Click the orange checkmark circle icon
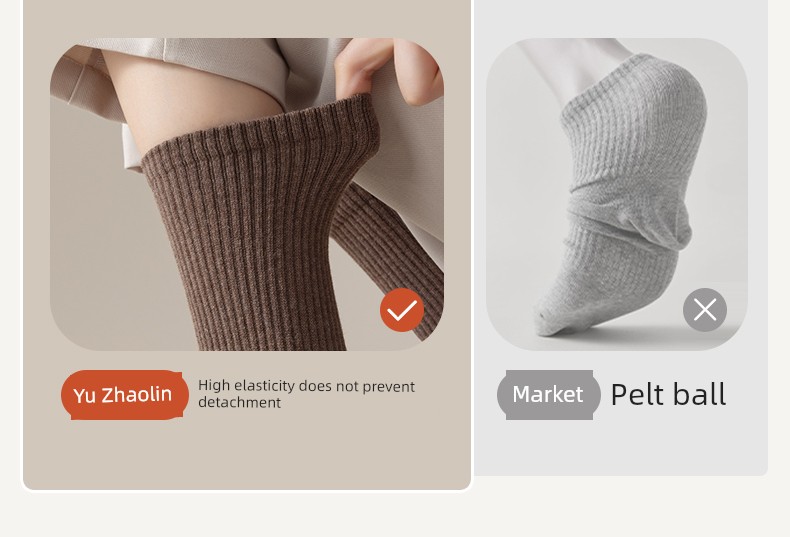 (x=402, y=310)
